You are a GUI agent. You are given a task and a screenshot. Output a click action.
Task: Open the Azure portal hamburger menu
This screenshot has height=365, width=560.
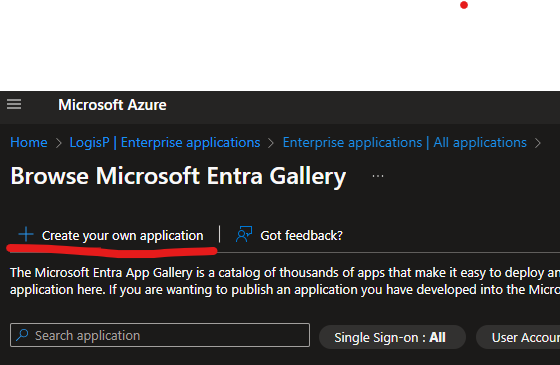(x=14, y=104)
